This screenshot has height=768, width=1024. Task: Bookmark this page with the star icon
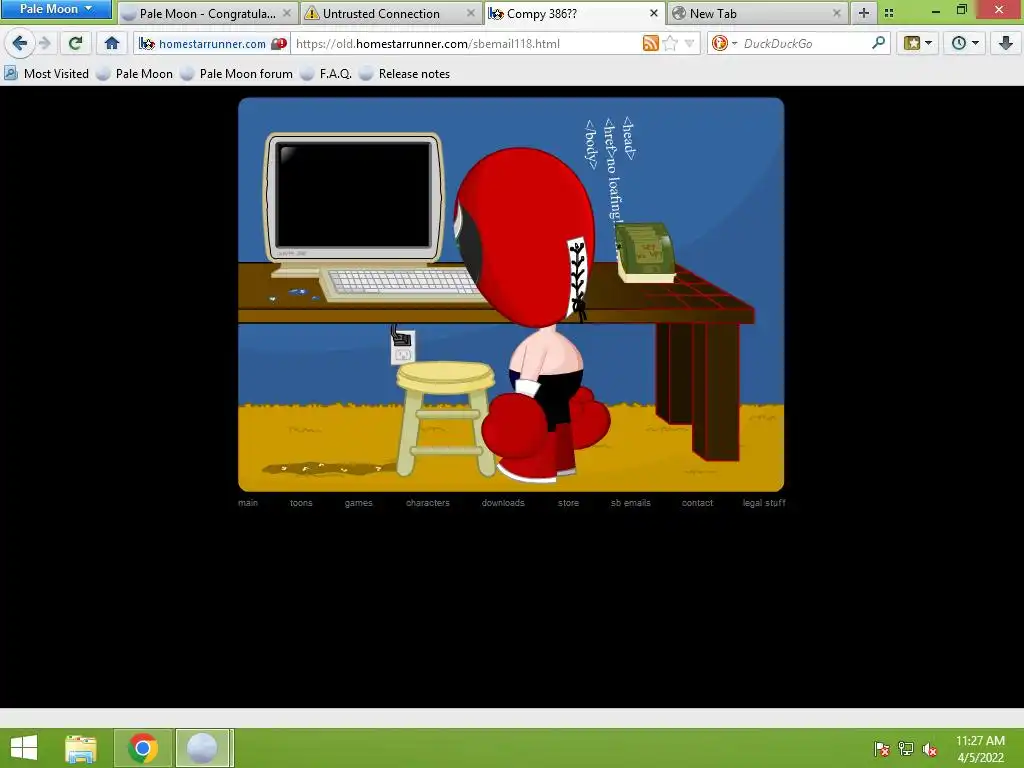coord(670,44)
